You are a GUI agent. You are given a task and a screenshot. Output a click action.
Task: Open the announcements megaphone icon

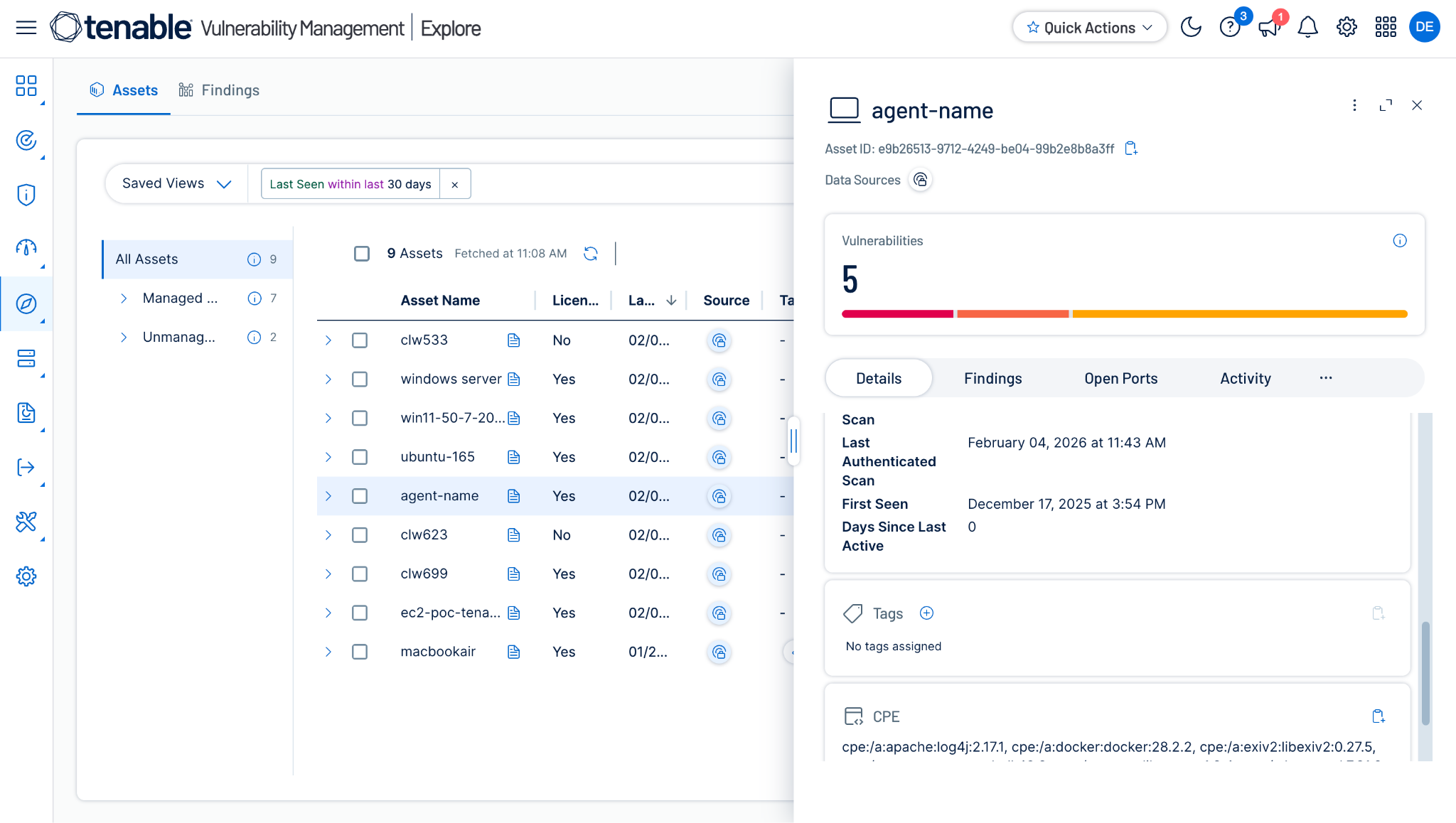pyautogui.click(x=1268, y=28)
